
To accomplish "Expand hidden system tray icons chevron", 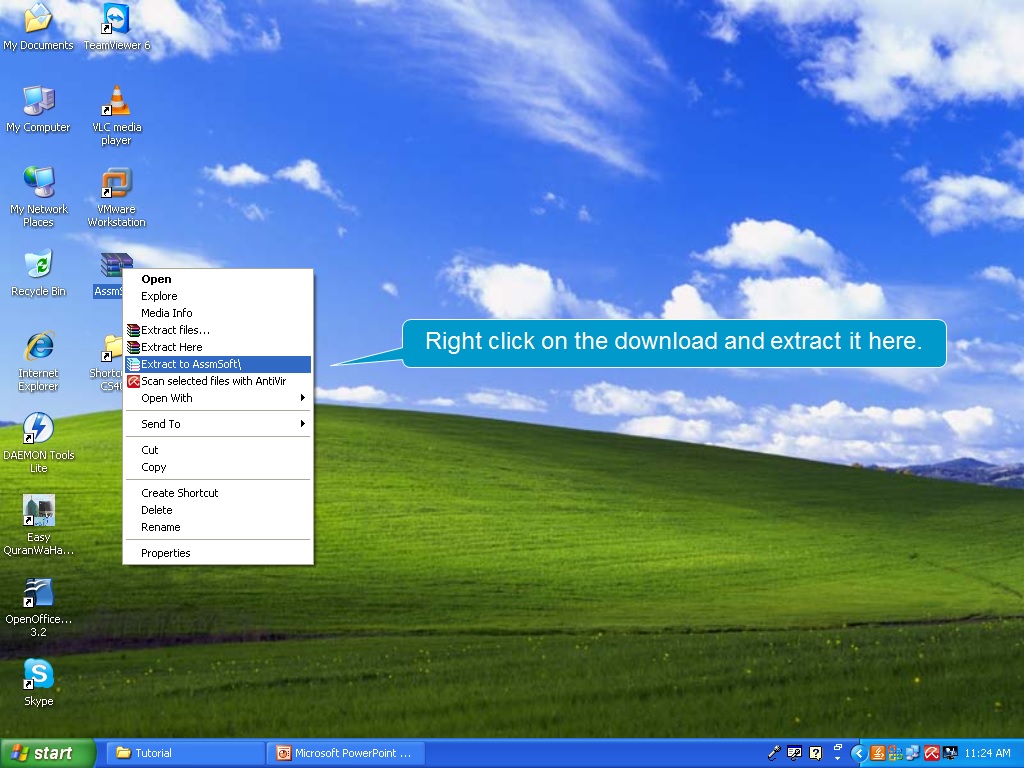I will pos(859,754).
